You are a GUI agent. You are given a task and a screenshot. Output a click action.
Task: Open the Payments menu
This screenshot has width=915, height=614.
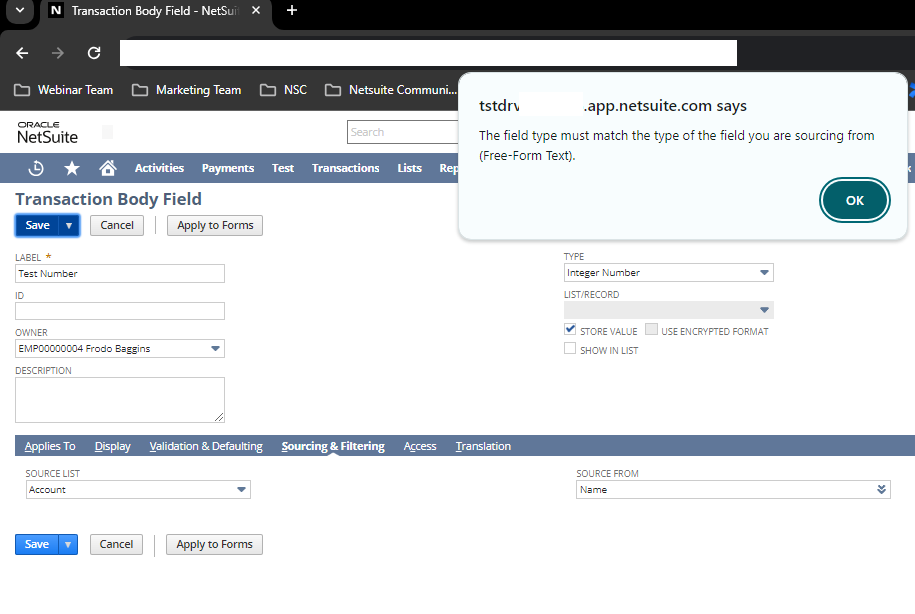[x=228, y=168]
